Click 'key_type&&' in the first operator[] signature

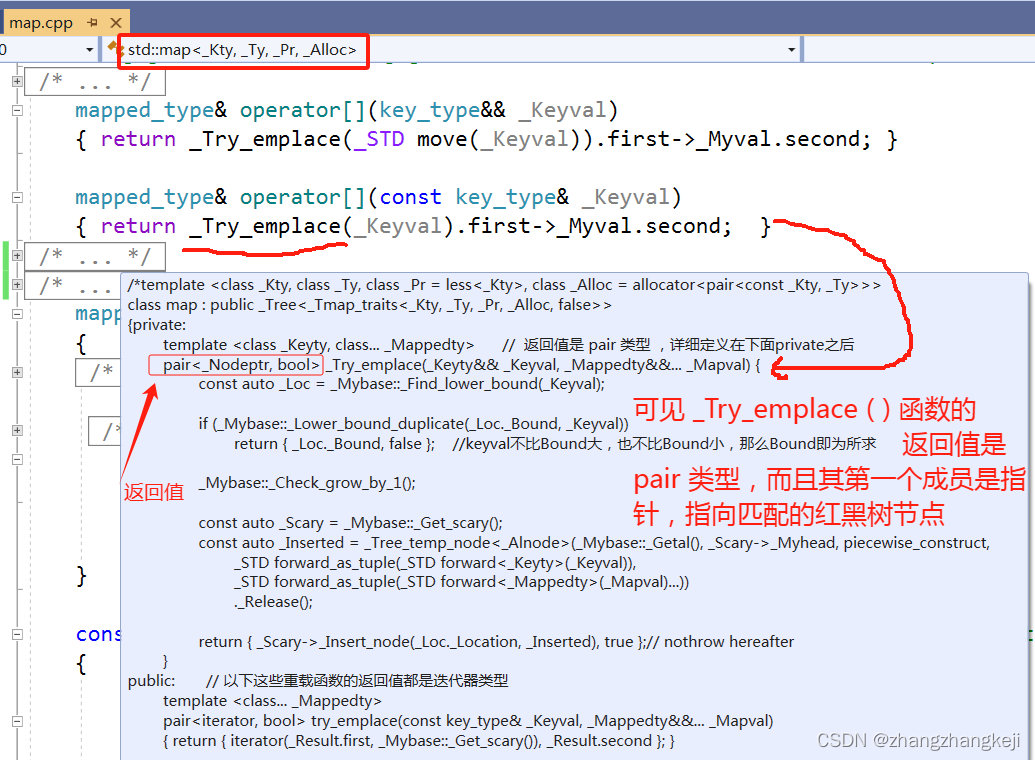(x=442, y=110)
